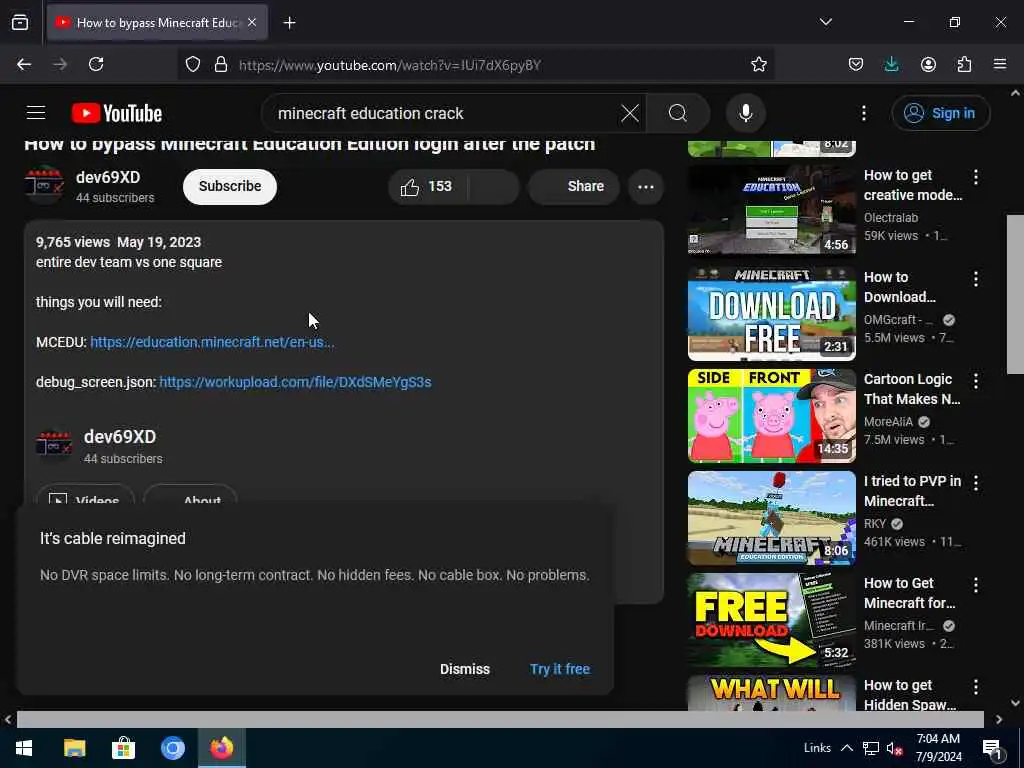This screenshot has height=768, width=1024.
Task: Open YouTube settings three-dot menu
Action: point(863,113)
